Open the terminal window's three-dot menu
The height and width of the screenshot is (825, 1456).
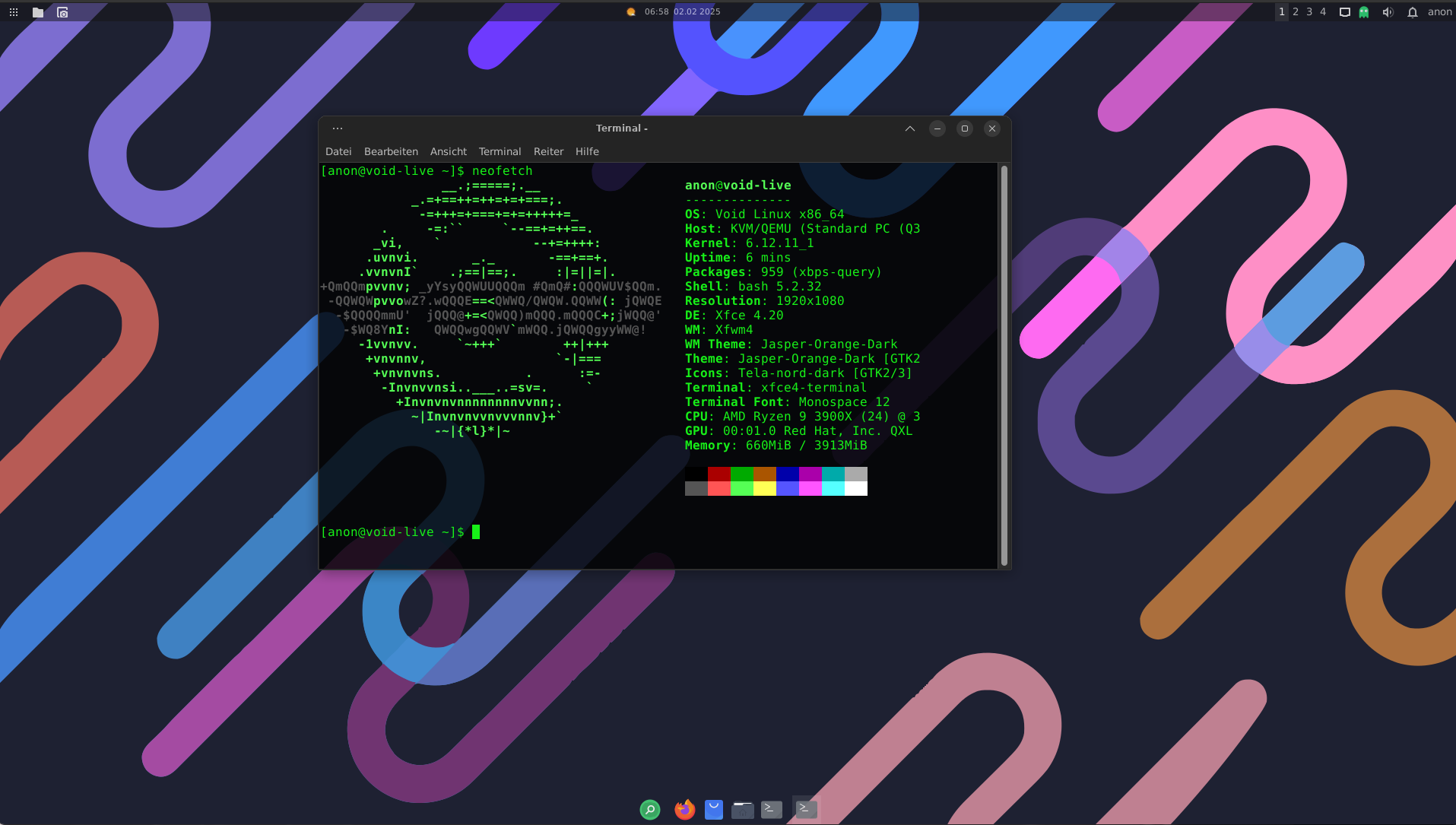338,129
